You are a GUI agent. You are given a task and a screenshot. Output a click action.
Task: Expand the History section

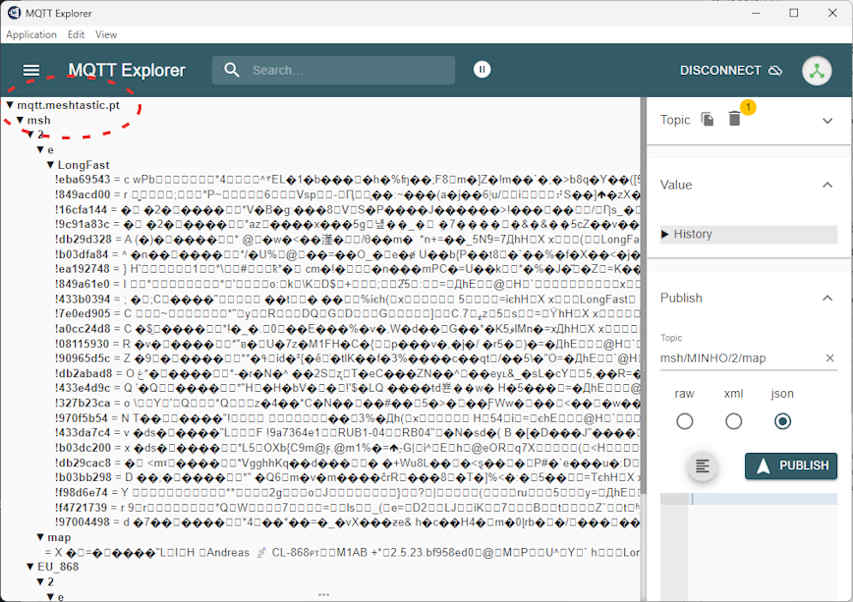coord(749,234)
